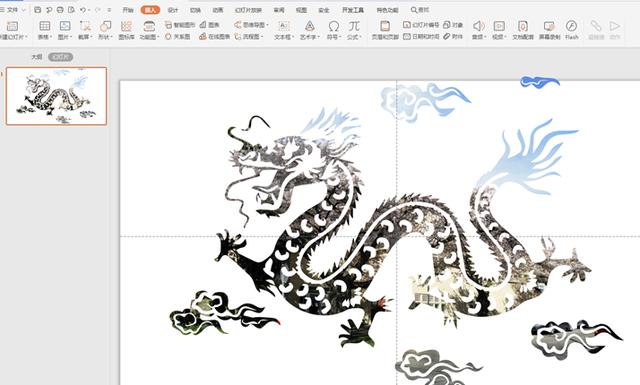Switch to the 大纲 outline pane tab
Image resolution: width=640 pixels, height=385 pixels.
(x=37, y=57)
